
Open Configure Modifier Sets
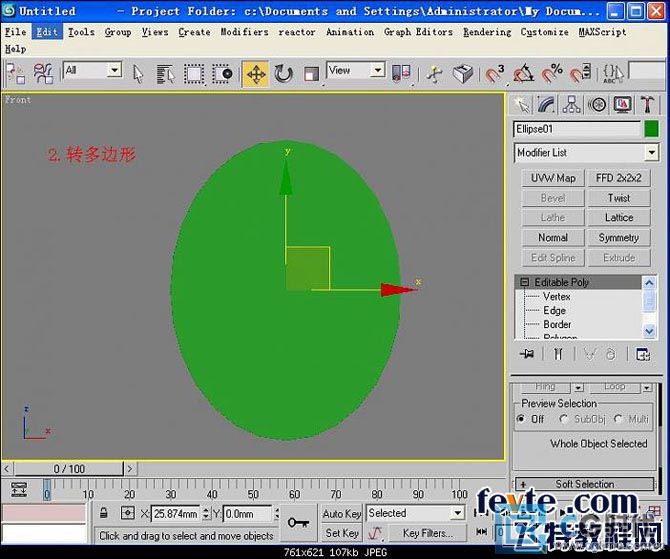click(x=643, y=354)
